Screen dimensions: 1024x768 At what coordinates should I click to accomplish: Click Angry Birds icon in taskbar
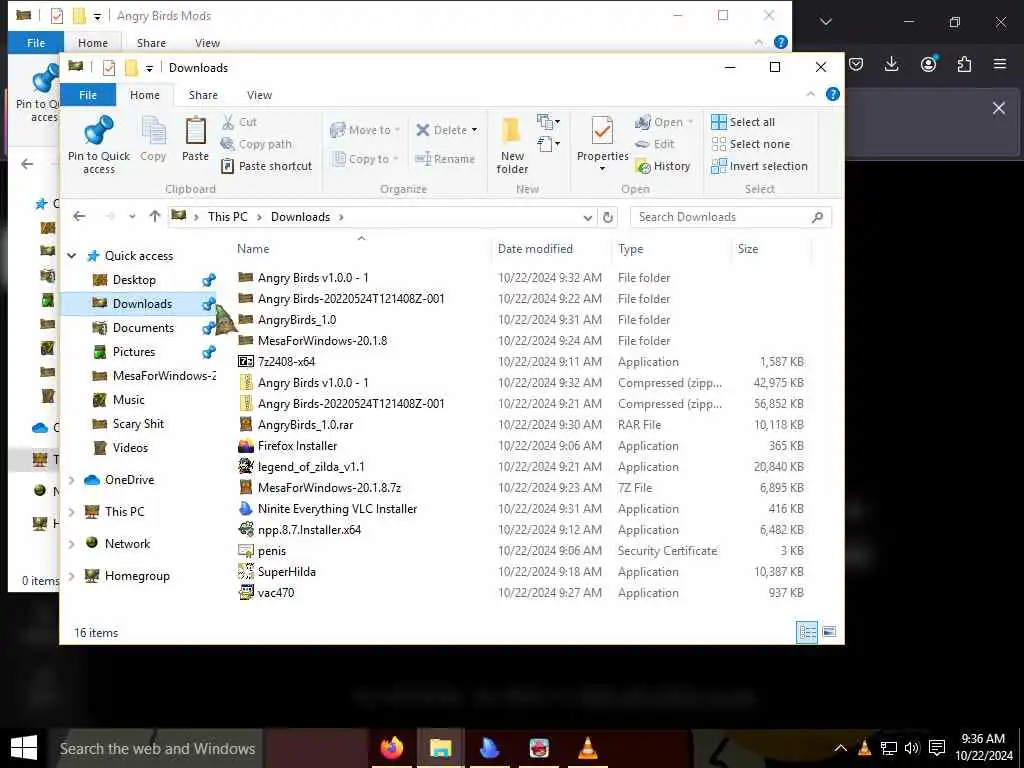coord(539,748)
